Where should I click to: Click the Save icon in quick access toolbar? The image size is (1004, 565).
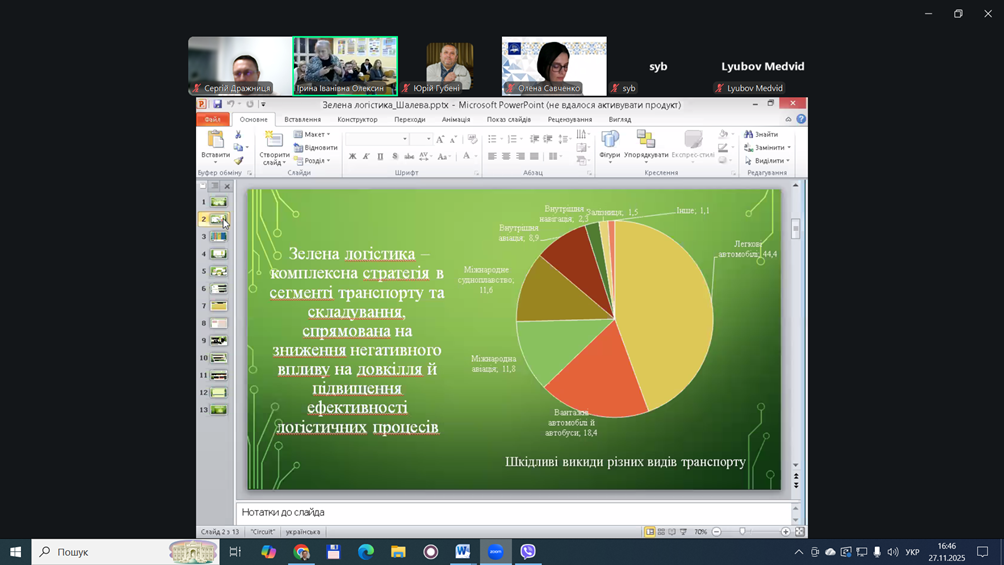point(217,104)
